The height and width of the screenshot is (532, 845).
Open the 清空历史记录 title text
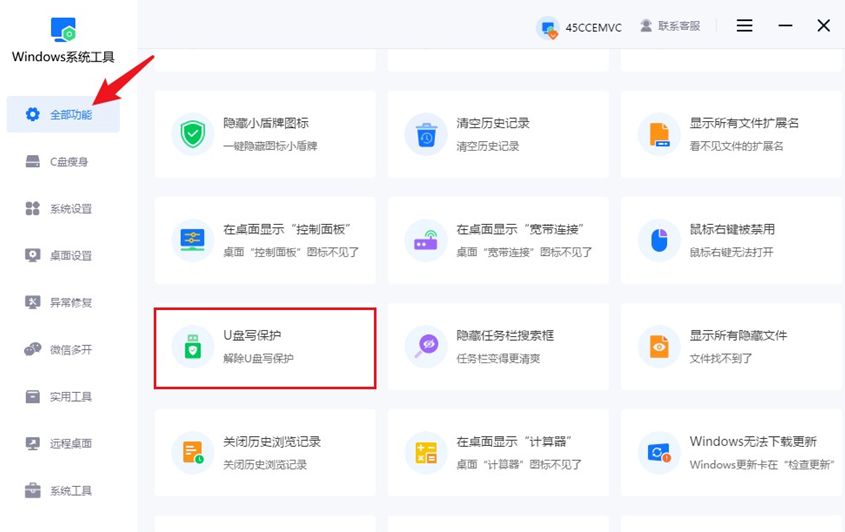click(x=493, y=123)
